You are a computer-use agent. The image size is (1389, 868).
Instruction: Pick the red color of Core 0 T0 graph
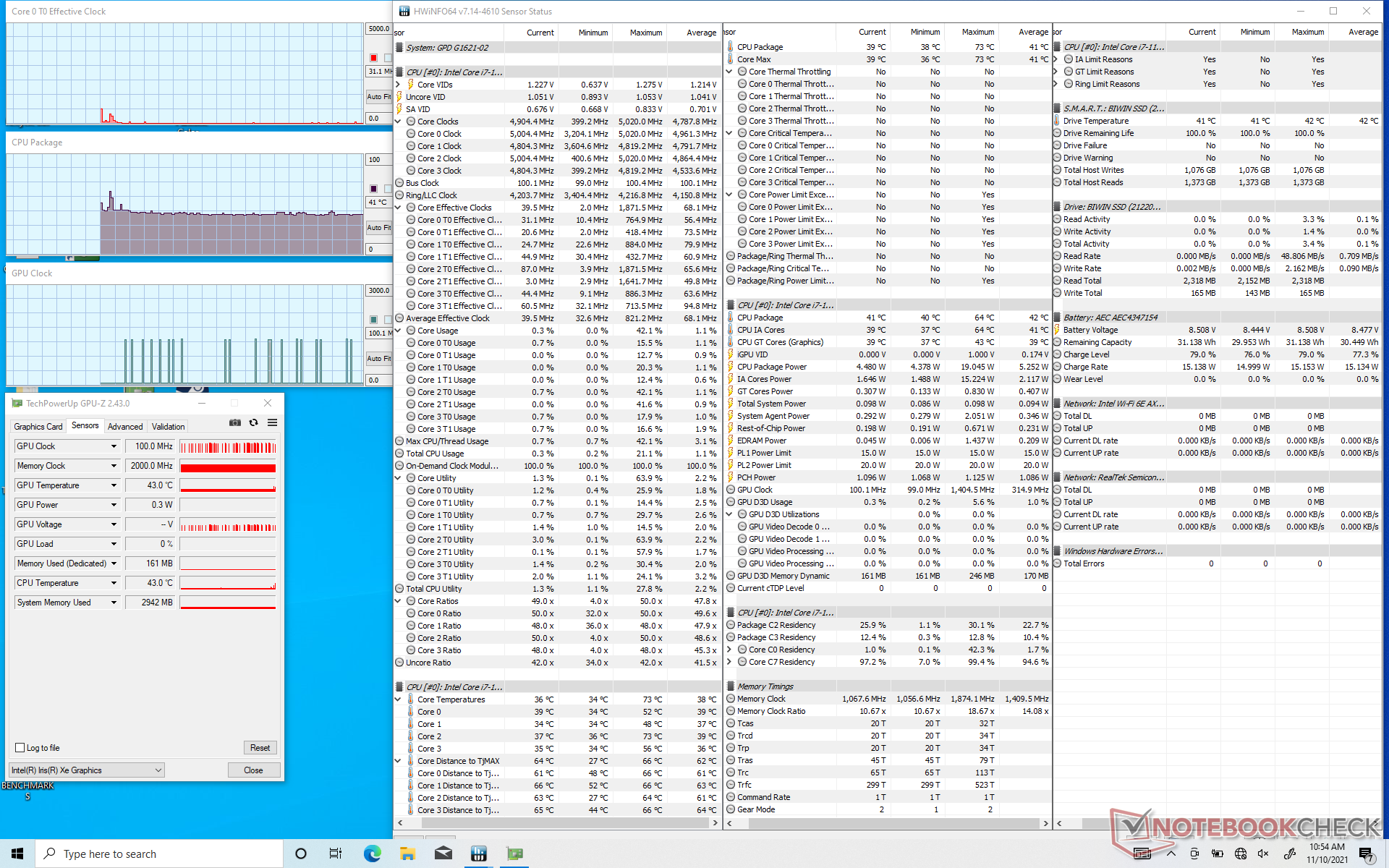coord(373,58)
